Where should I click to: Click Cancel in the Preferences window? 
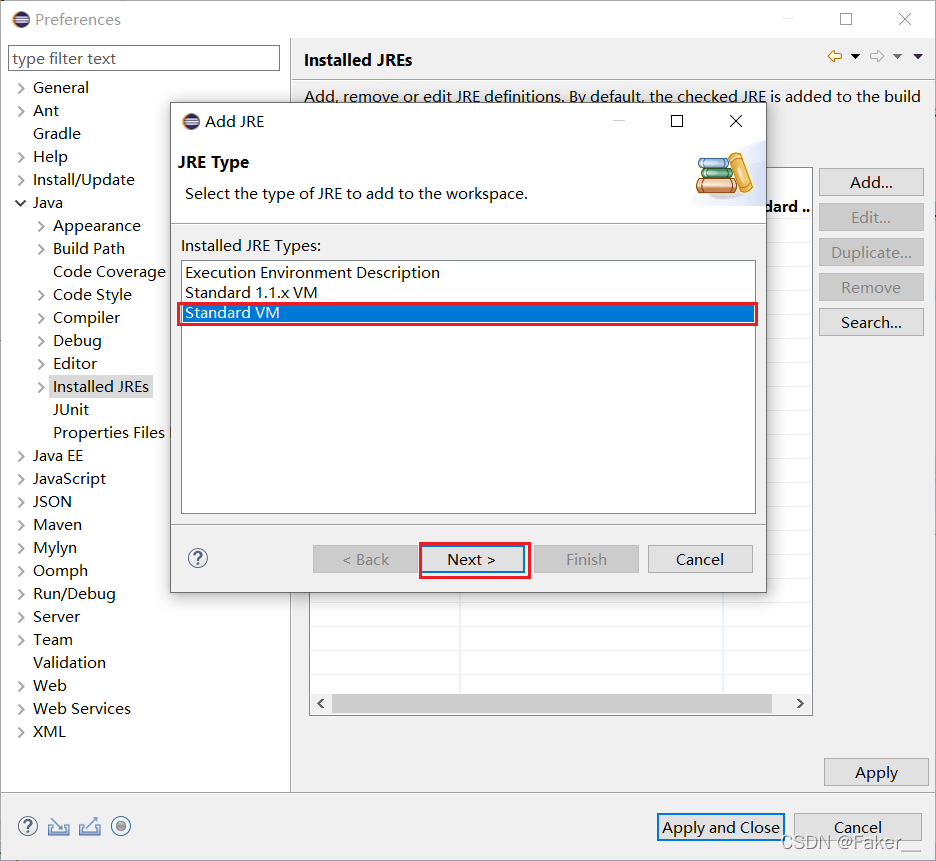click(857, 827)
